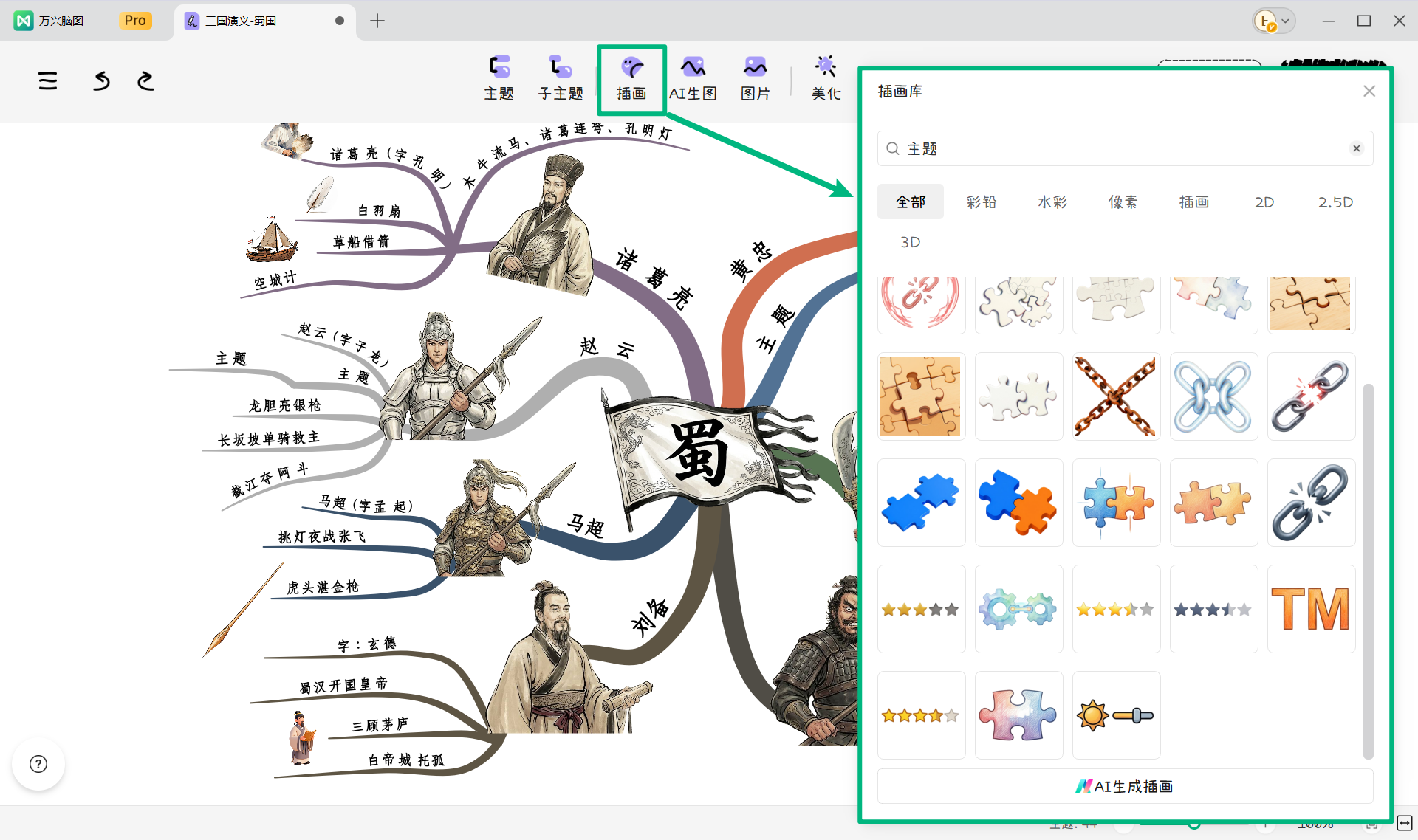Image resolution: width=1418 pixels, height=840 pixels.
Task: Choose the four gold stars rating illustration
Action: (921, 715)
